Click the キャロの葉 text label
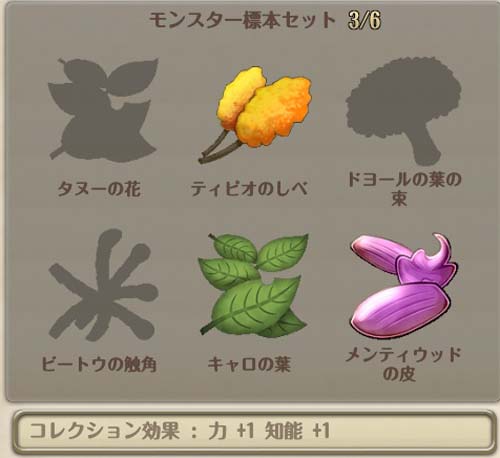The height and width of the screenshot is (458, 500). (249, 364)
